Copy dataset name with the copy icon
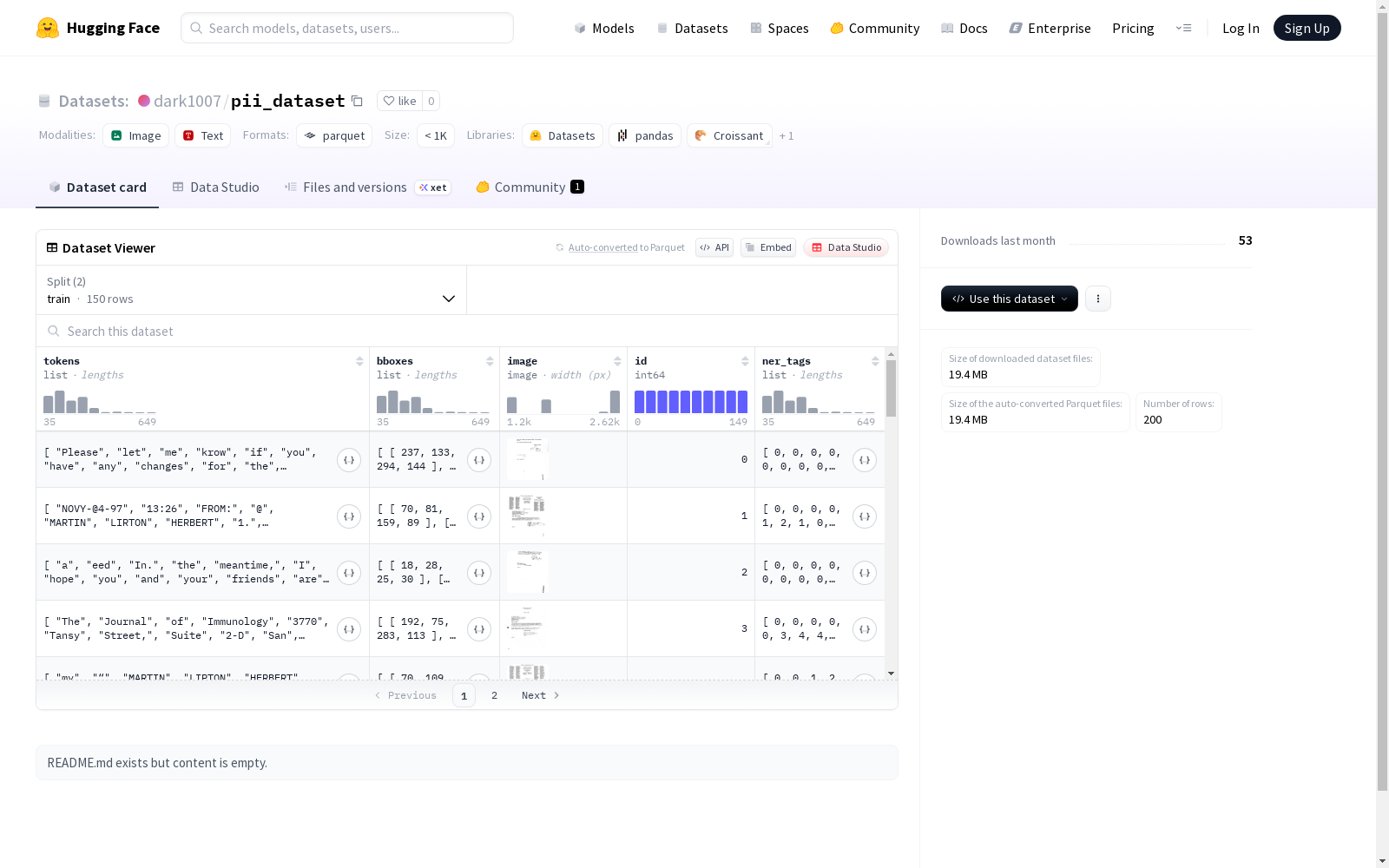Viewport: 1389px width, 868px height. coord(357,101)
